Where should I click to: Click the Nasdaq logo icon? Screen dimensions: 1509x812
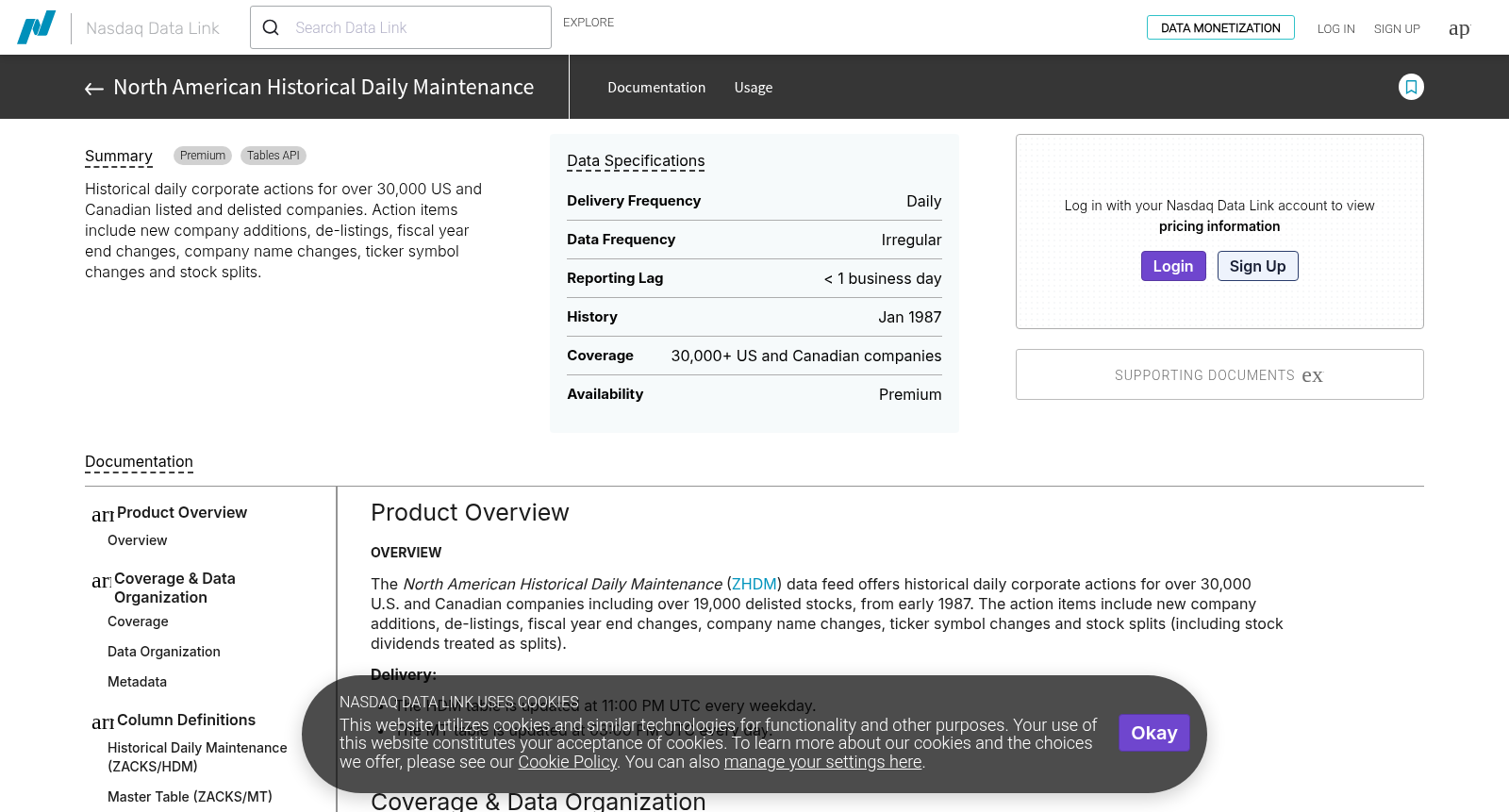37,27
